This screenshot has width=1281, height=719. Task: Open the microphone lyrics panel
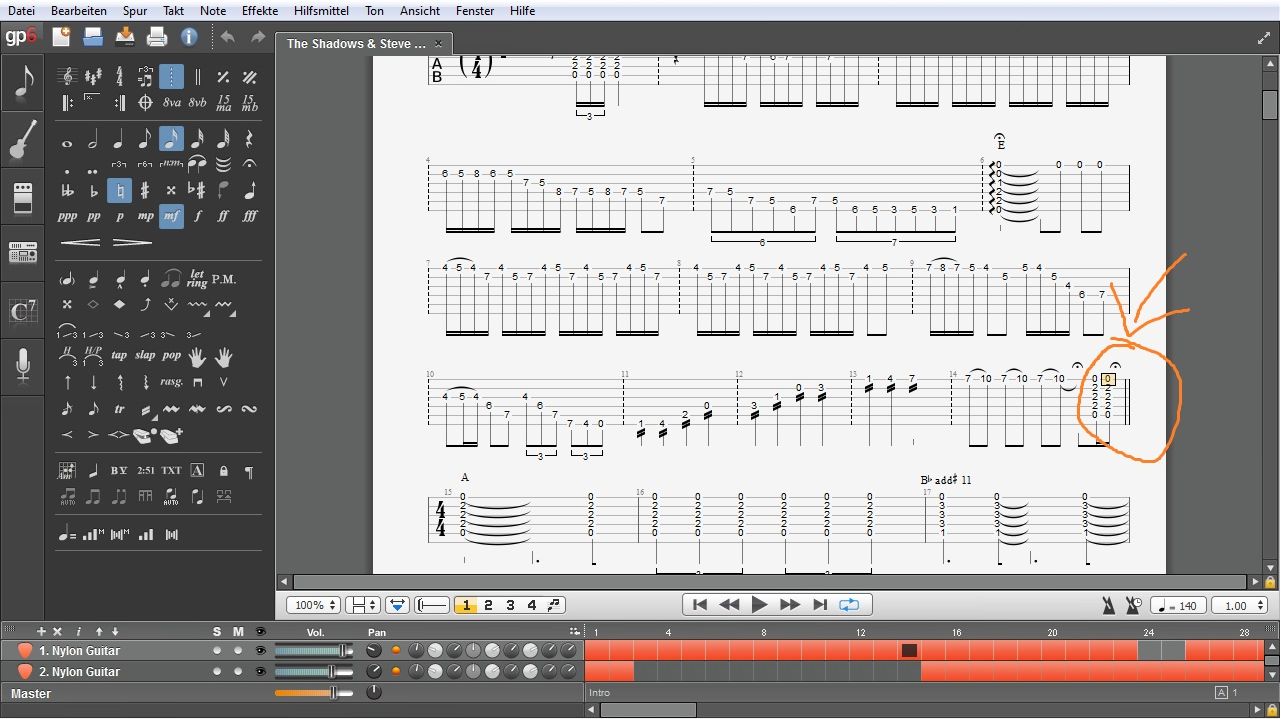pos(22,367)
